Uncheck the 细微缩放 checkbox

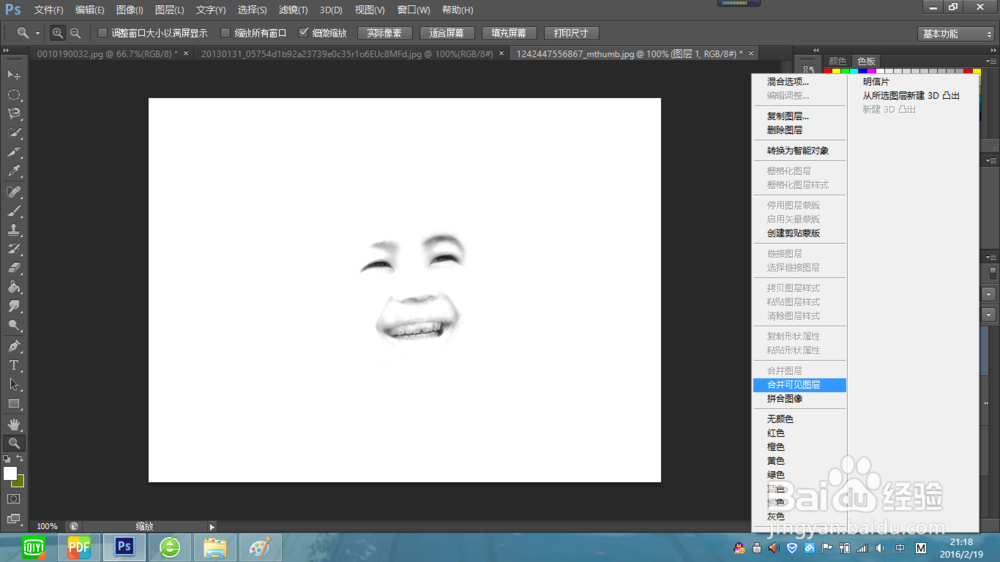pos(304,33)
